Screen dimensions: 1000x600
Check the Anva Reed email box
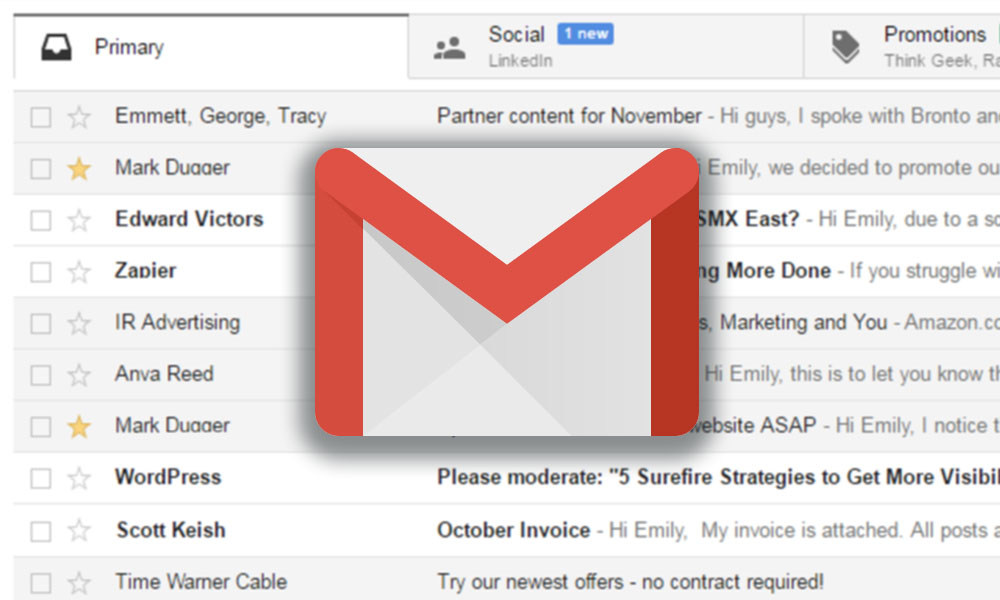click(41, 375)
